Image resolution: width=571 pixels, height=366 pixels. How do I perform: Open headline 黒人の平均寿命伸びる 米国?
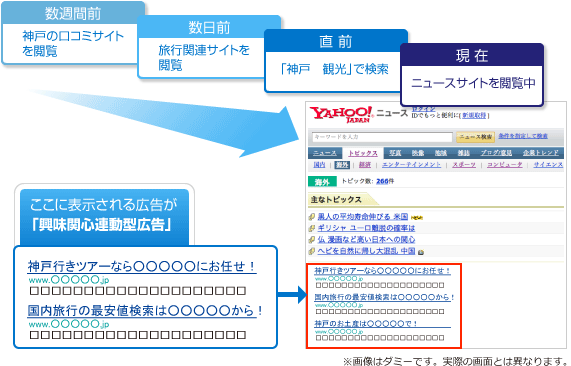pyautogui.click(x=363, y=217)
